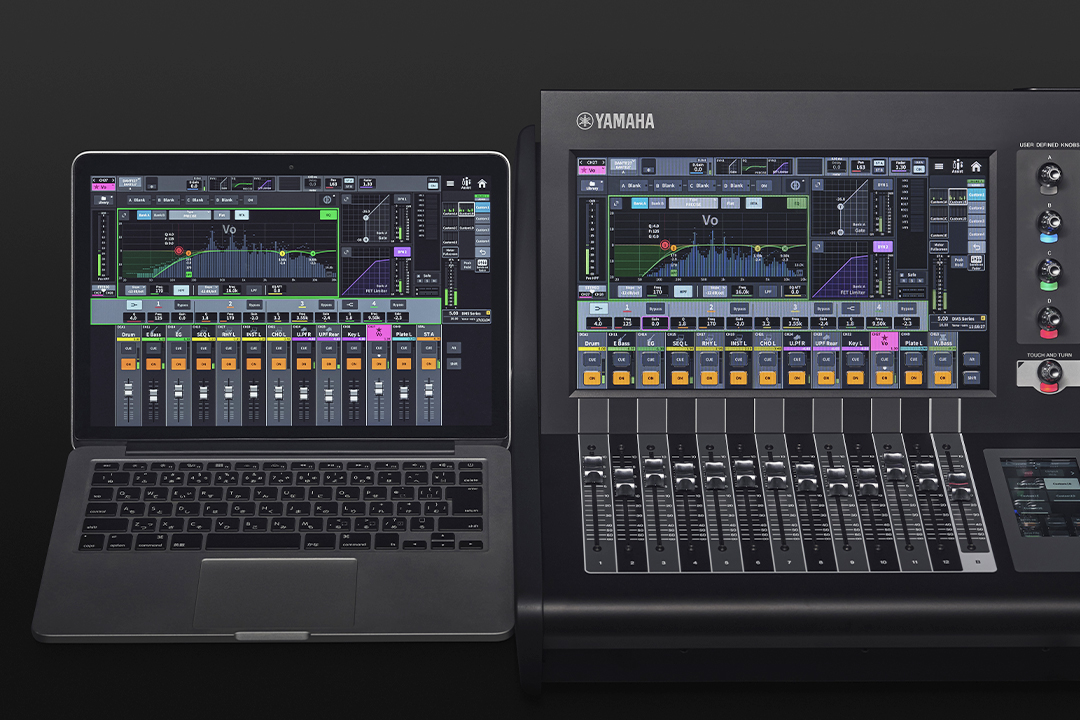The width and height of the screenshot is (1080, 720).
Task: Open B Blank slot dropdown on mixer
Action: pos(668,185)
